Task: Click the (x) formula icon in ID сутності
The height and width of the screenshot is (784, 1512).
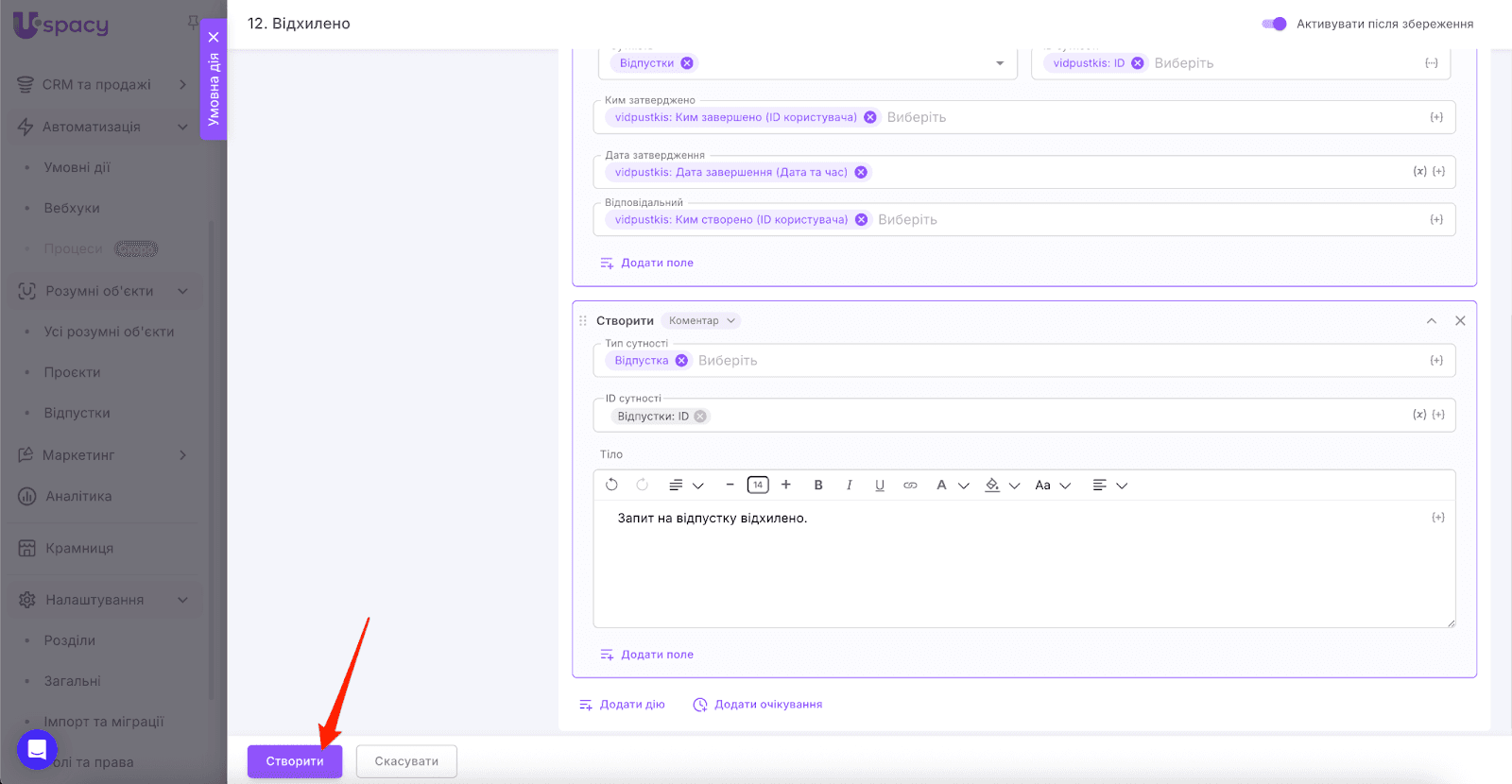Action: (x=1419, y=415)
